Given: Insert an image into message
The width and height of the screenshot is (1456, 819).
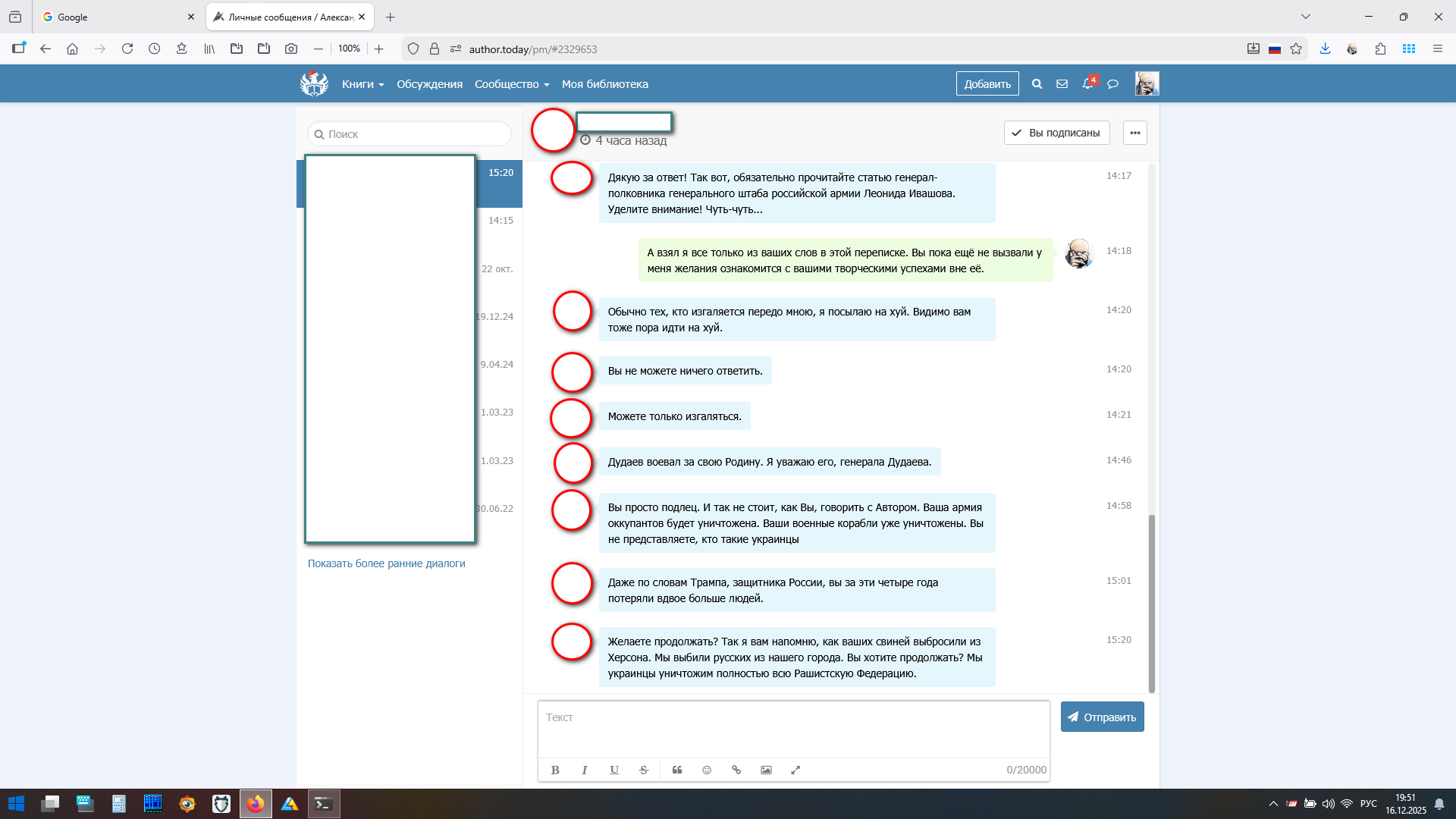Looking at the screenshot, I should click(766, 770).
